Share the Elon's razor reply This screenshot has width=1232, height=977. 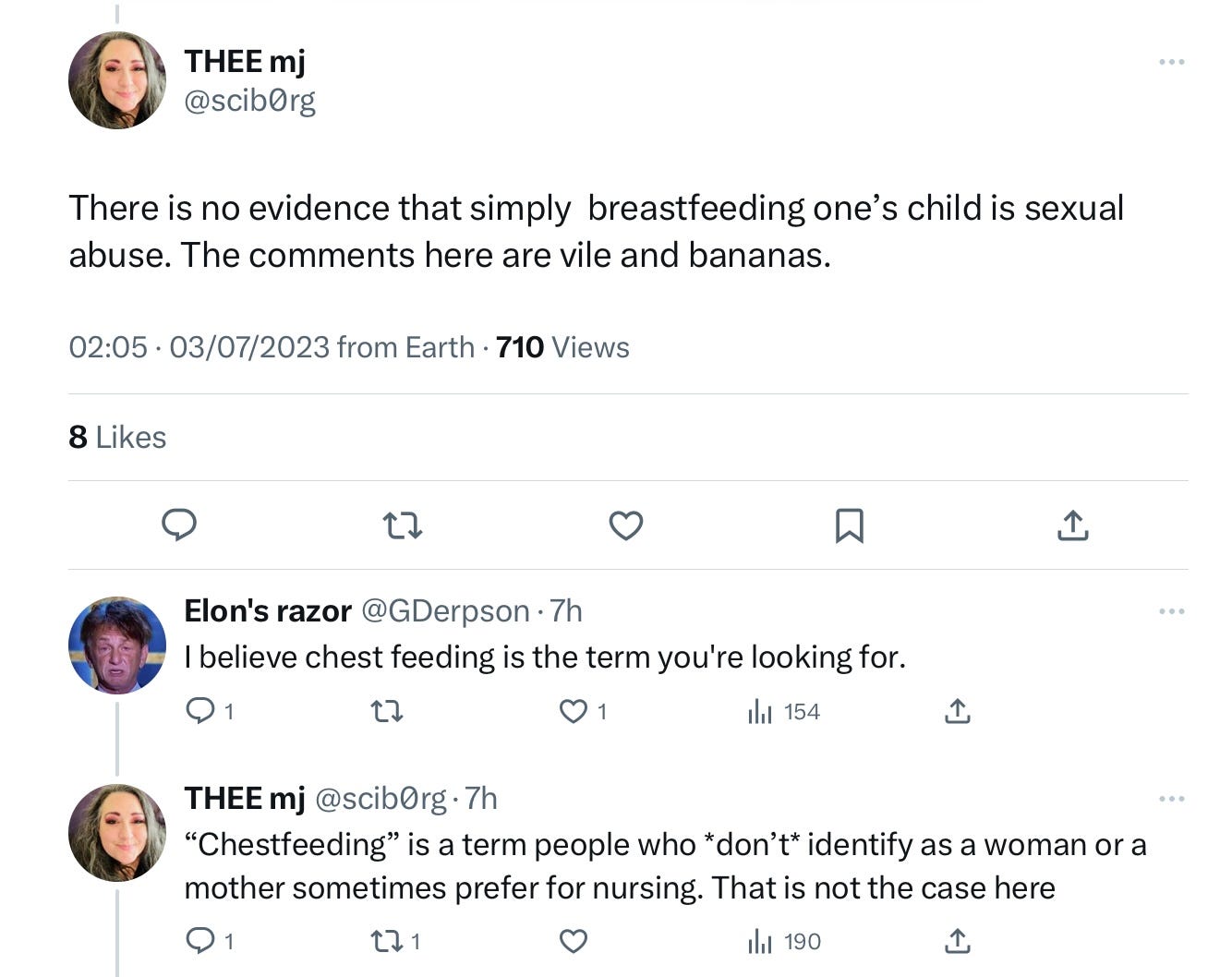pyautogui.click(x=958, y=711)
